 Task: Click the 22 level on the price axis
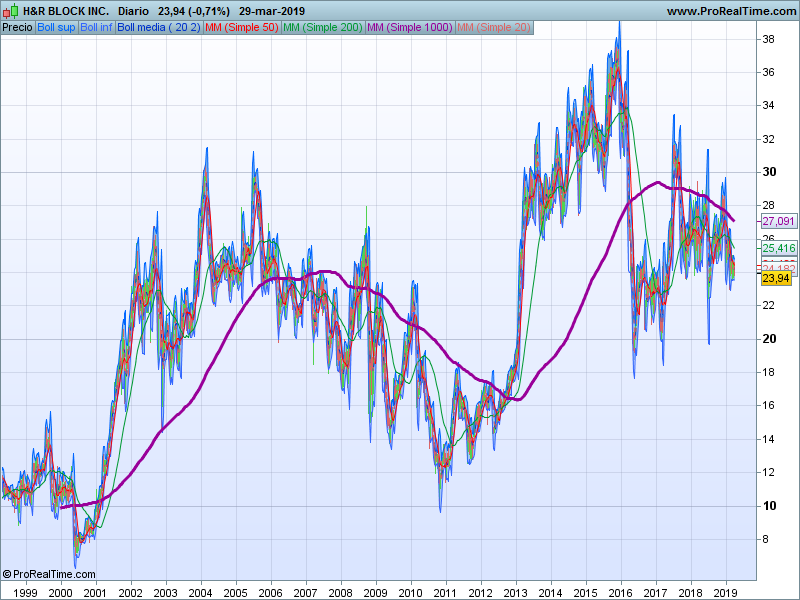(x=768, y=306)
